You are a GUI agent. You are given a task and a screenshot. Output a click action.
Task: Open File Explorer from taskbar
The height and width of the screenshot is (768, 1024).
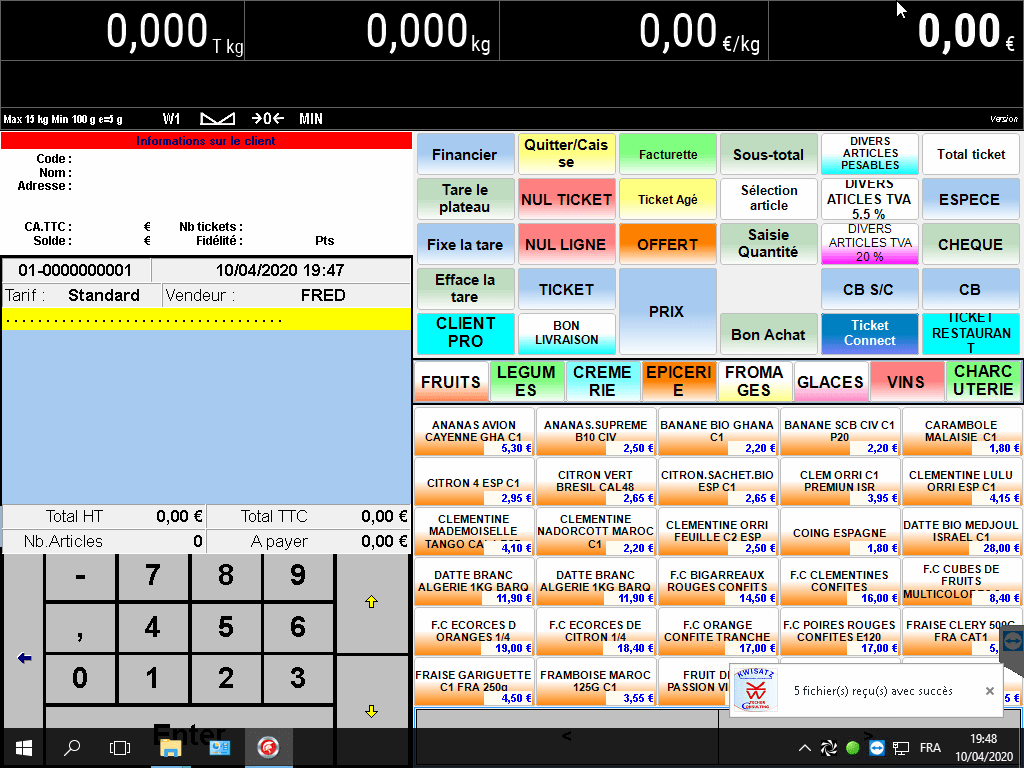170,748
